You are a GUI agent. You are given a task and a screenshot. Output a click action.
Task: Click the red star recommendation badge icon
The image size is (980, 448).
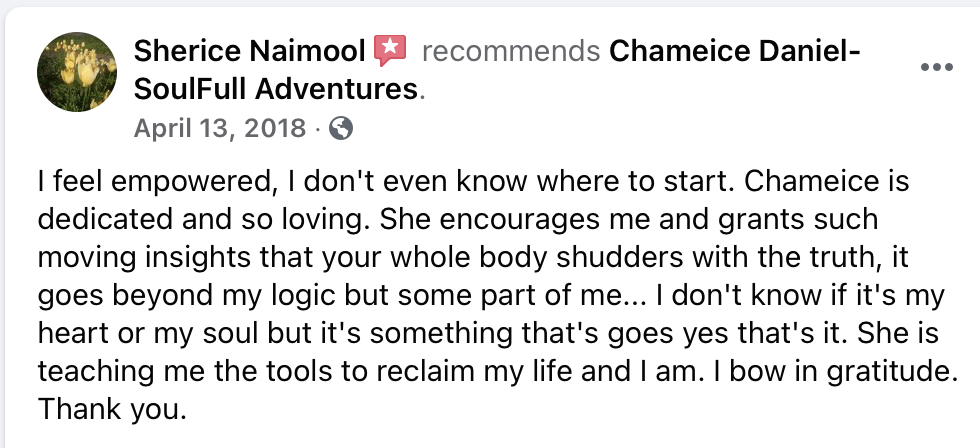(390, 51)
